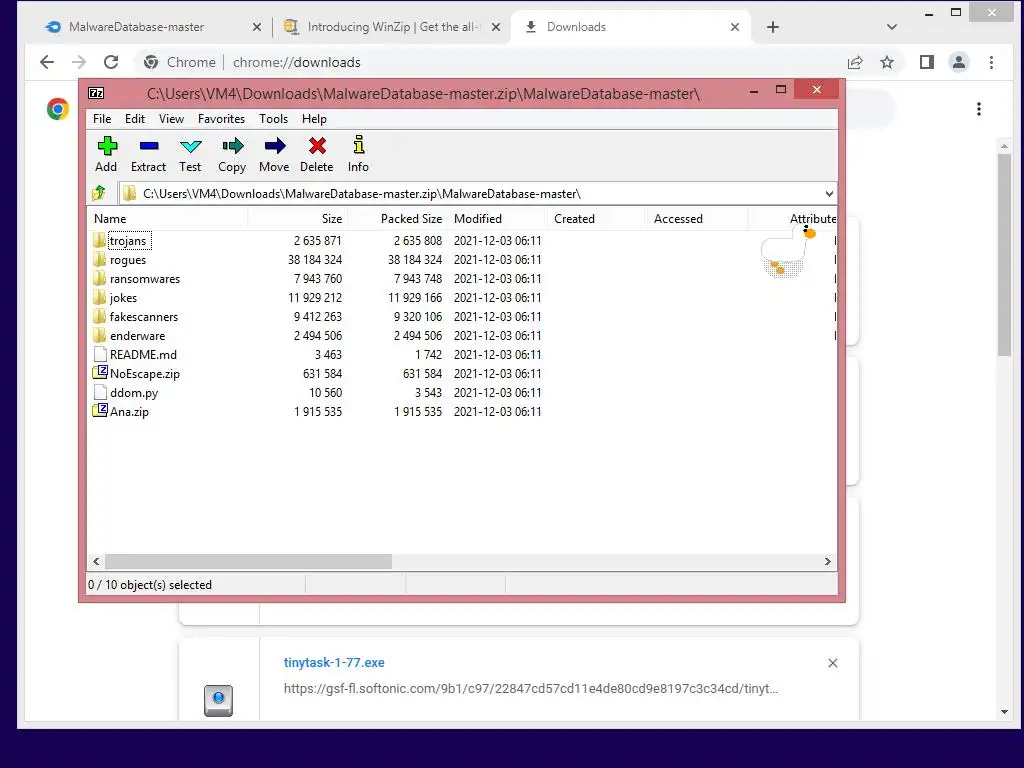Open the 7-Zip address path dropdown
1024x768 pixels.
[x=829, y=194]
